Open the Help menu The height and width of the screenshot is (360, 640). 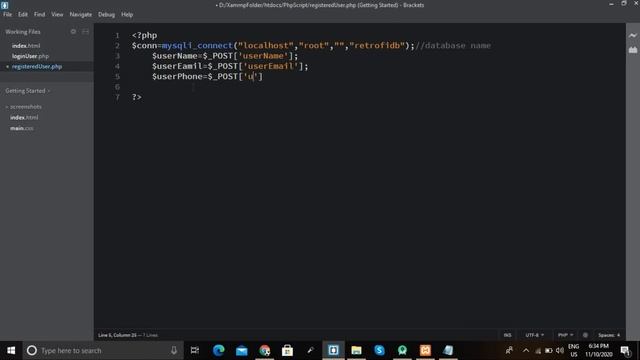coord(127,14)
